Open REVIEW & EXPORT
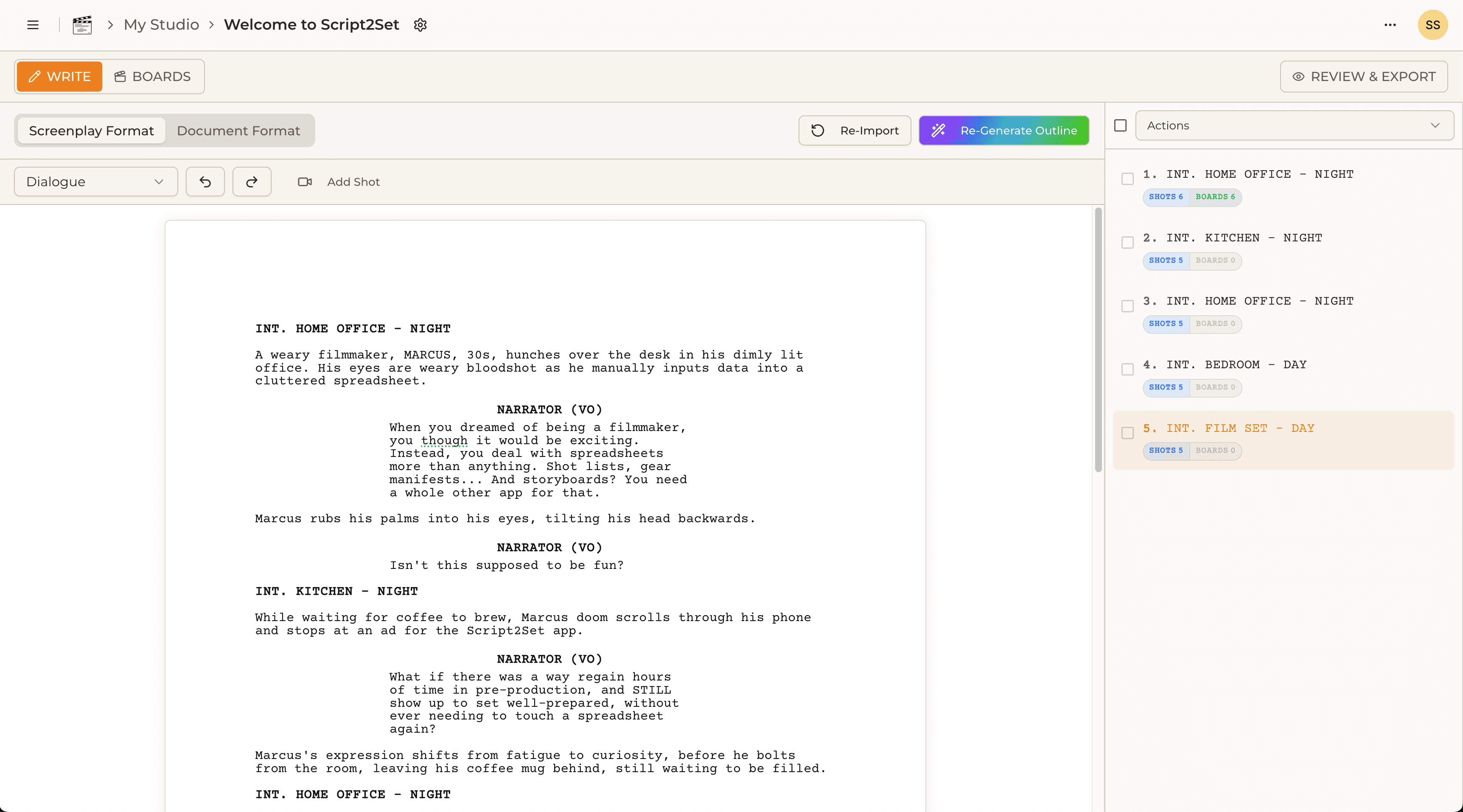Viewport: 1463px width, 812px height. (1364, 77)
